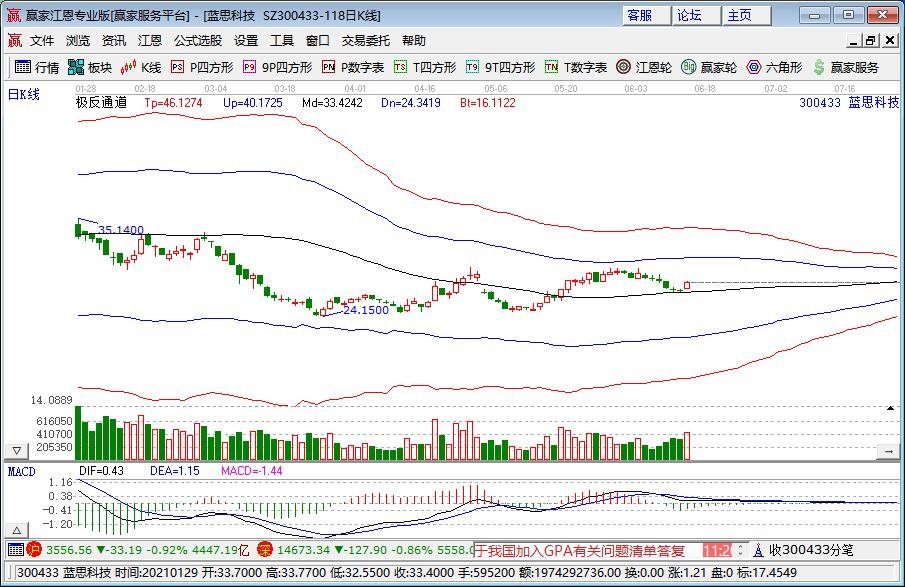Click the 06-18 date on time axis
This screenshot has width=905, height=587.
click(x=705, y=88)
